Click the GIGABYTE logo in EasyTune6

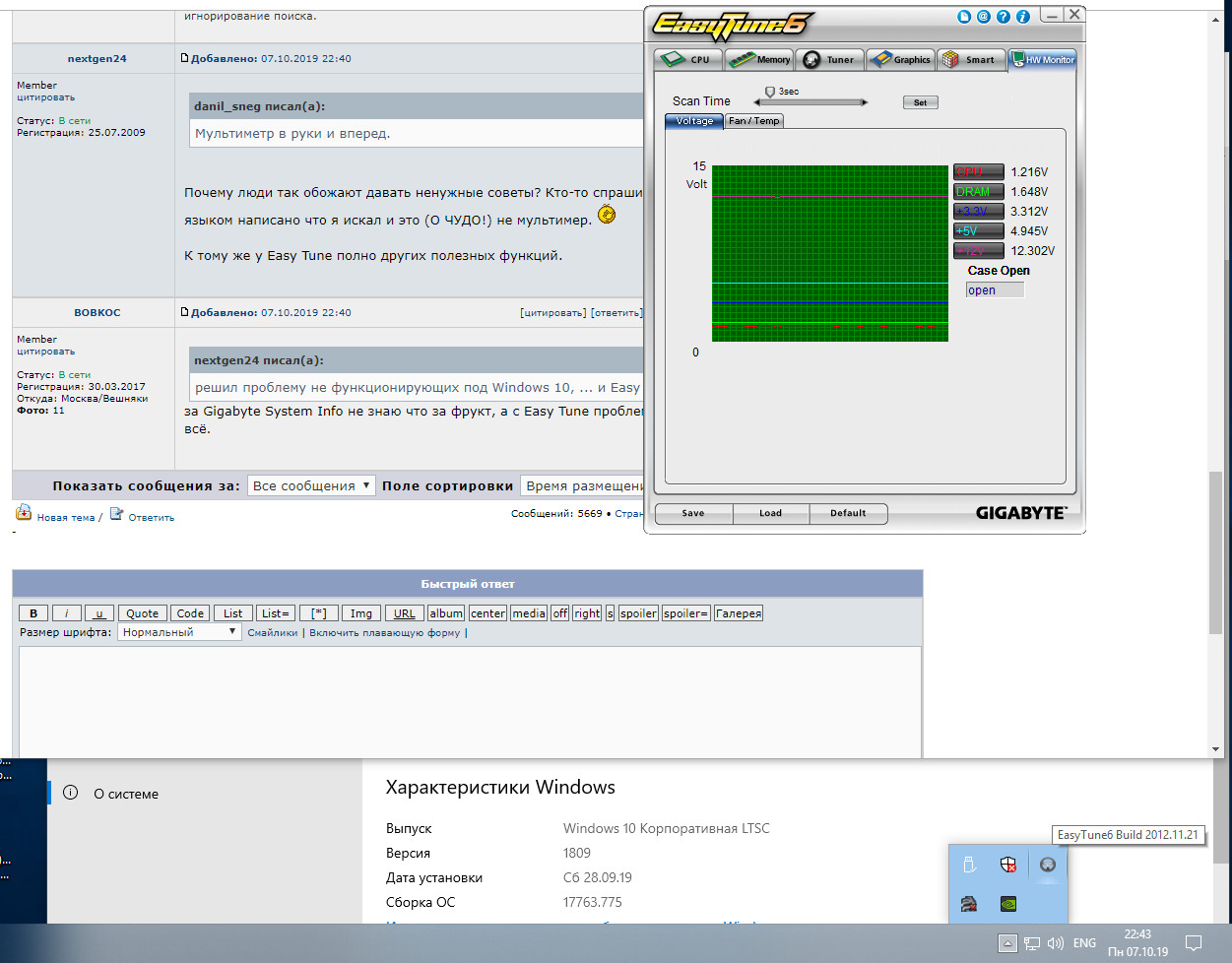click(1020, 513)
